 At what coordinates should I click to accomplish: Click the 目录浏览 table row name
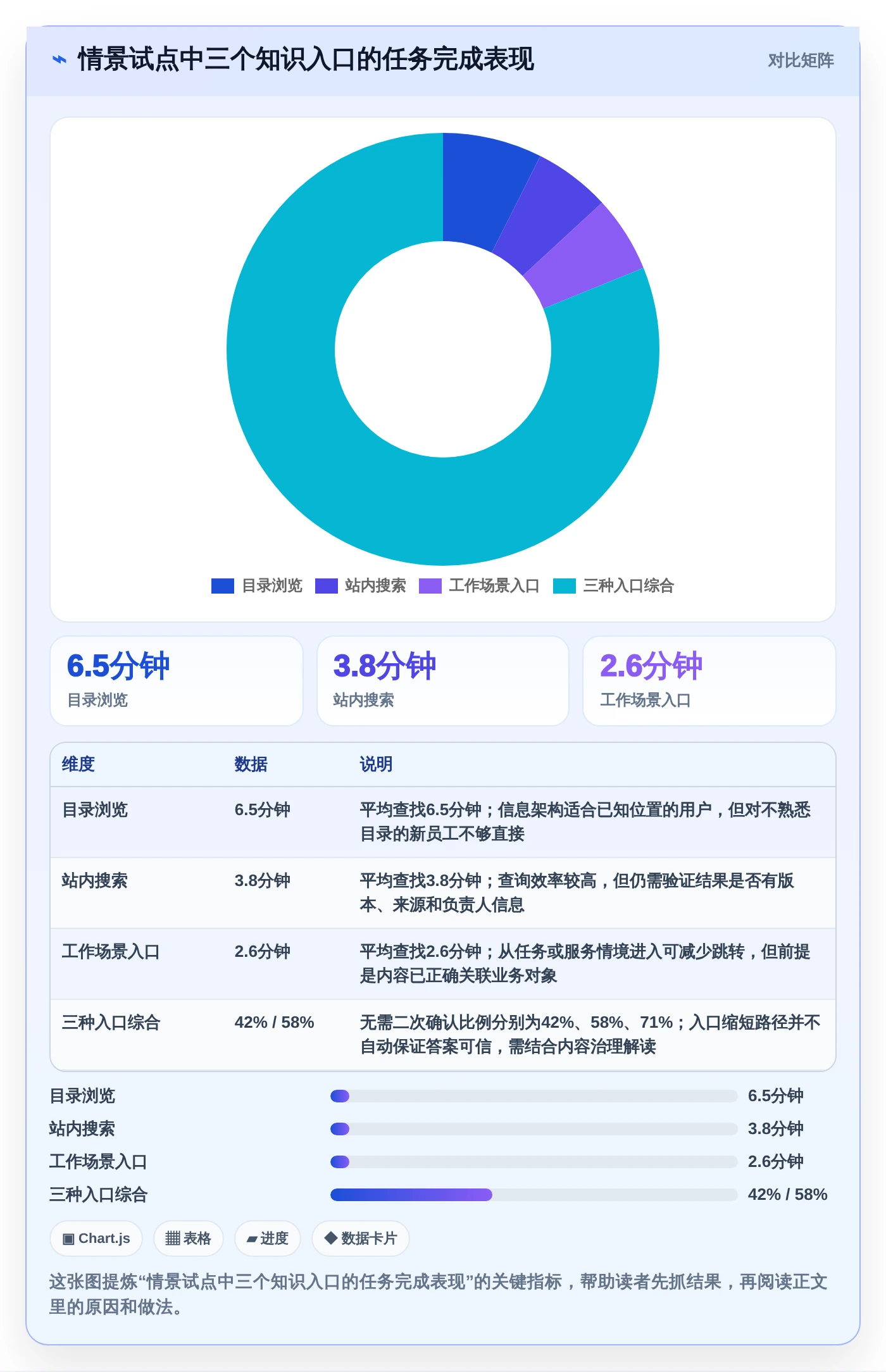tap(95, 810)
